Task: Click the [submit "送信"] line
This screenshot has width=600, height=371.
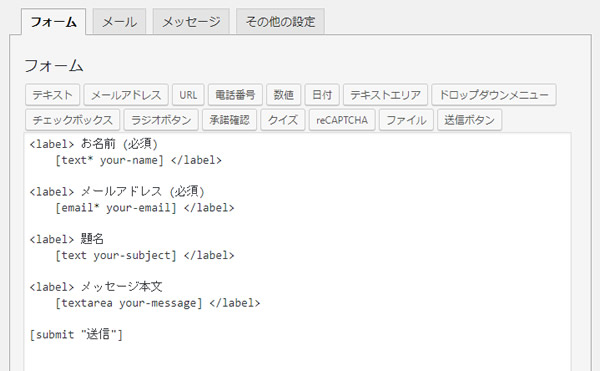Action: [x=77, y=335]
